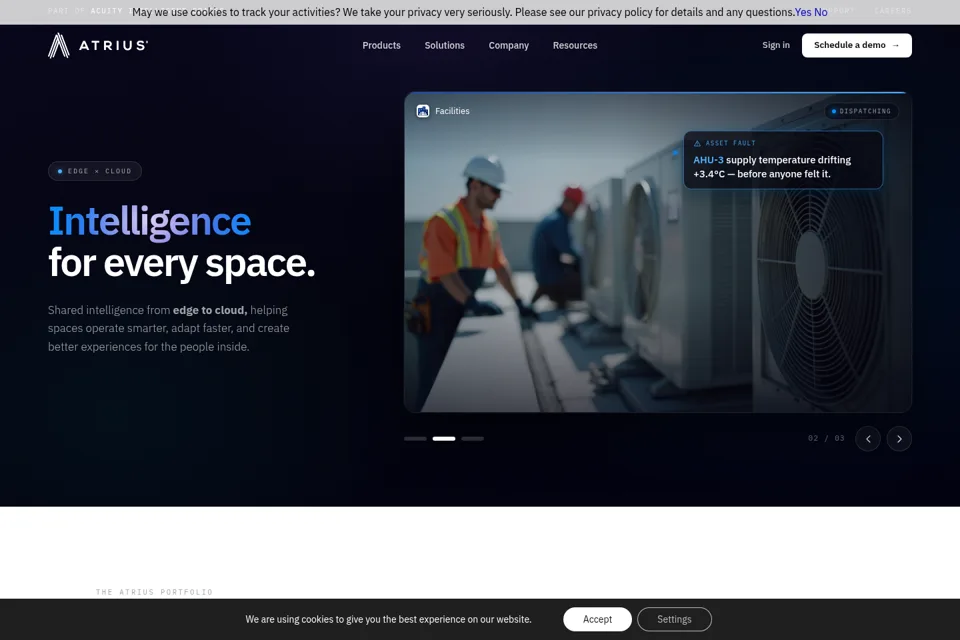Viewport: 960px width, 640px height.
Task: Go to the previous carousel slide
Action: 868,439
